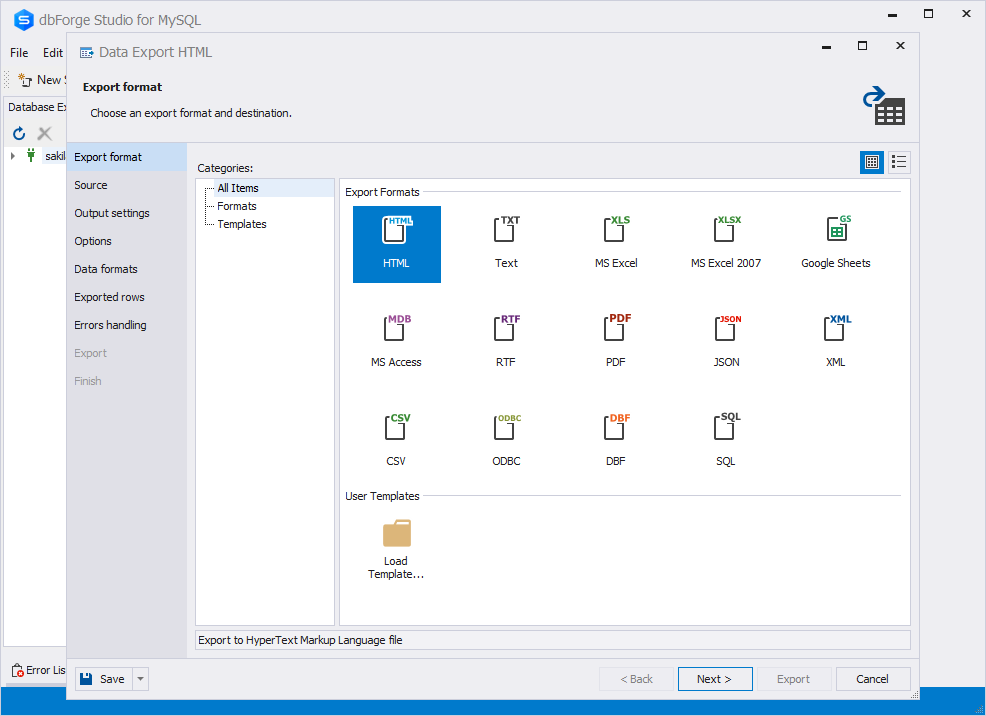The width and height of the screenshot is (986, 716).
Task: Click the Database Explorer panel title
Action: 36,107
